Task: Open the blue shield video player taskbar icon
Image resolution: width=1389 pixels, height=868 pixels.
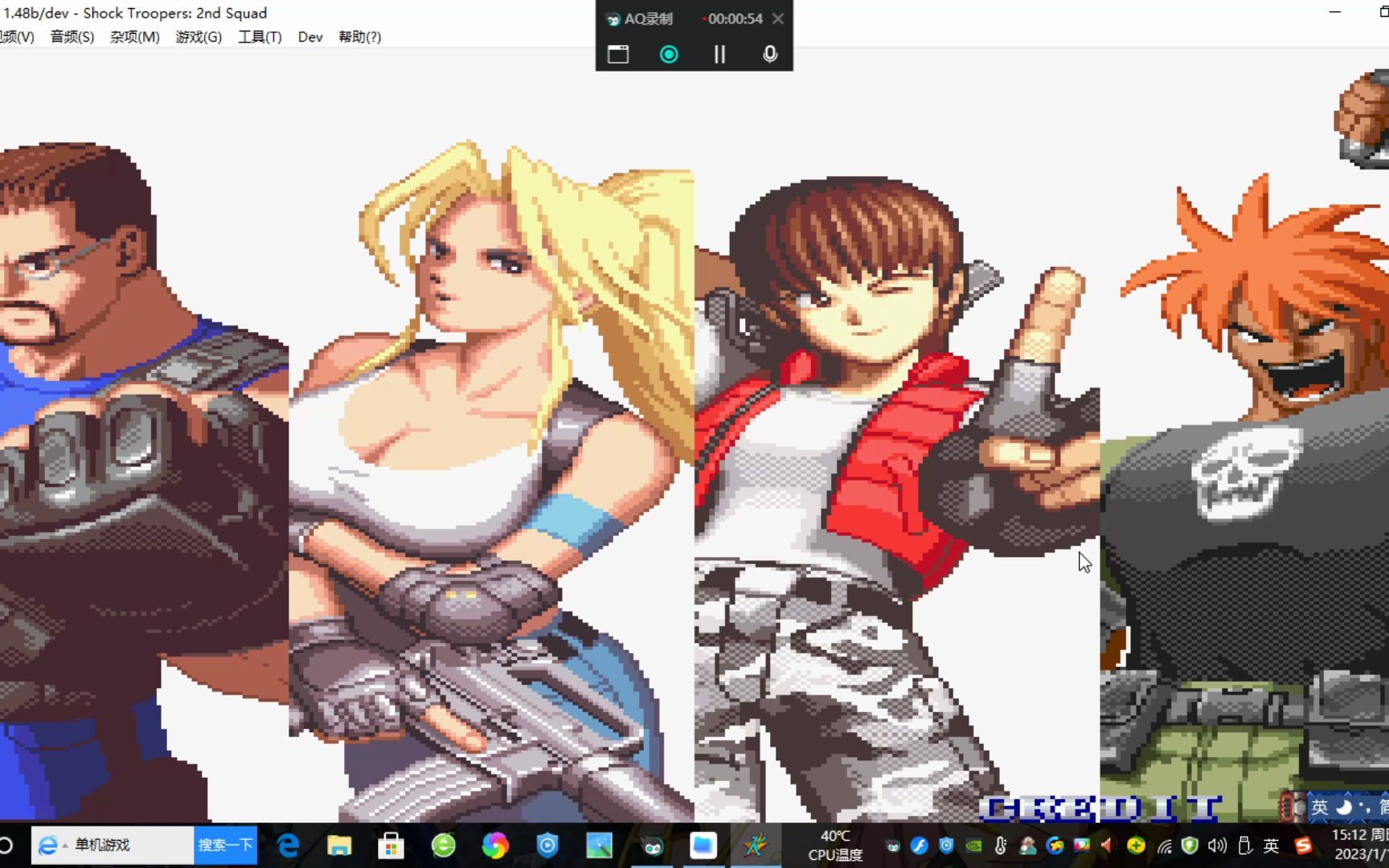Action: 547,845
